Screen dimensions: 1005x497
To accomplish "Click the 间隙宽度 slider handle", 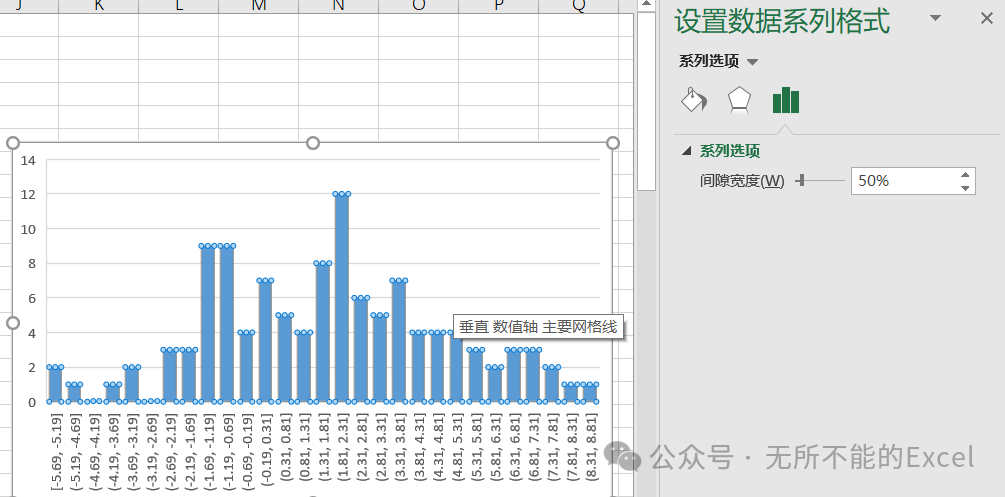I will 801,181.
